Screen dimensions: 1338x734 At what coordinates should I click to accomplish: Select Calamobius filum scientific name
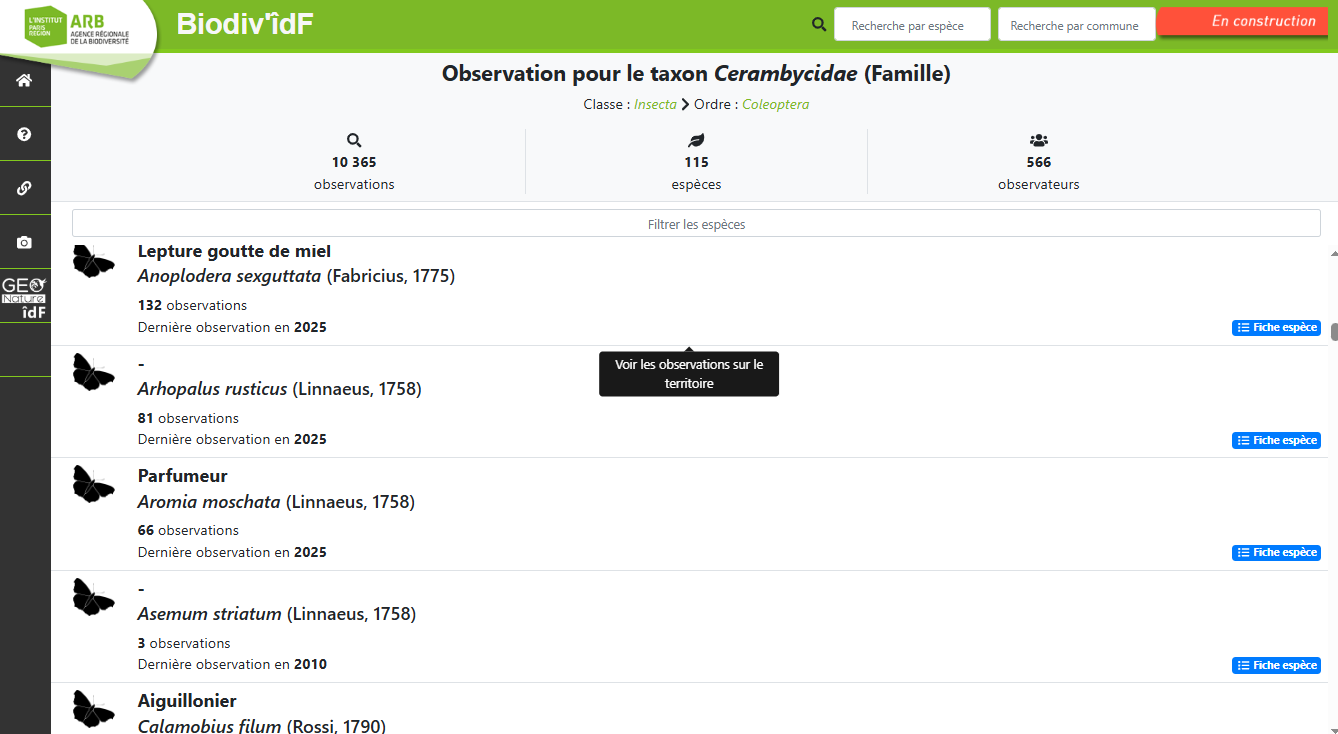point(209,726)
